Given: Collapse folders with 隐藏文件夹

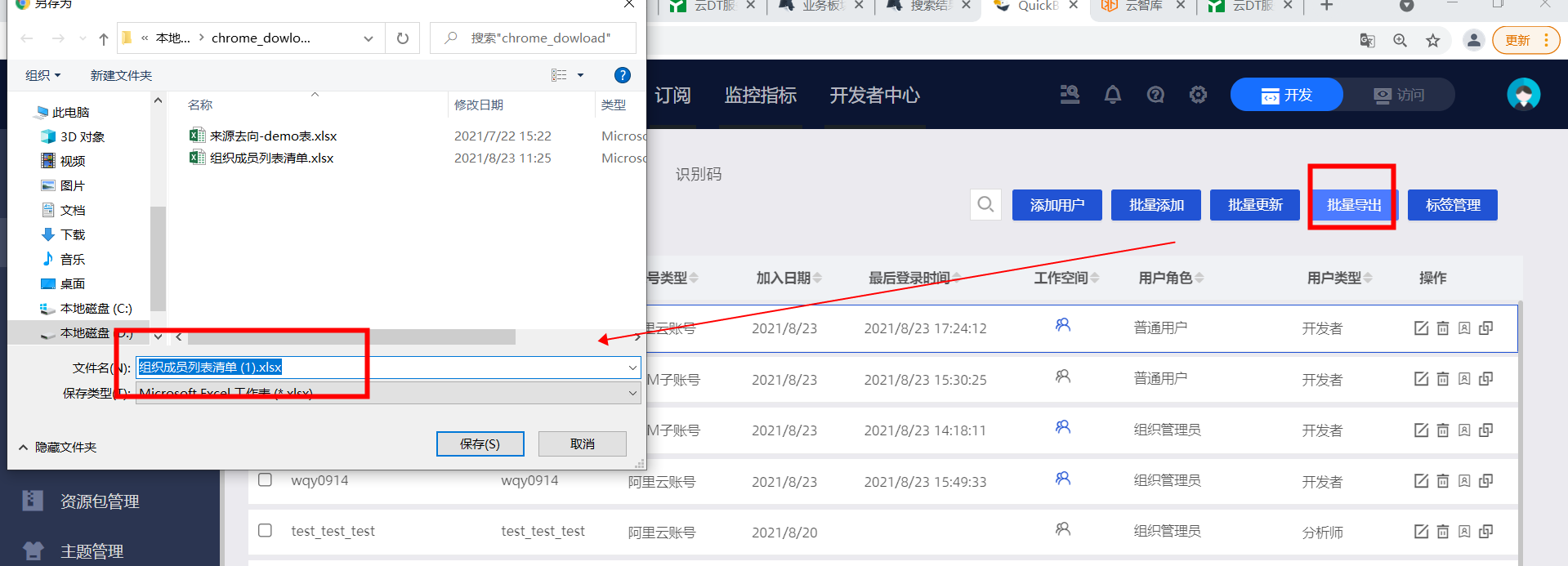Looking at the screenshot, I should [x=57, y=447].
